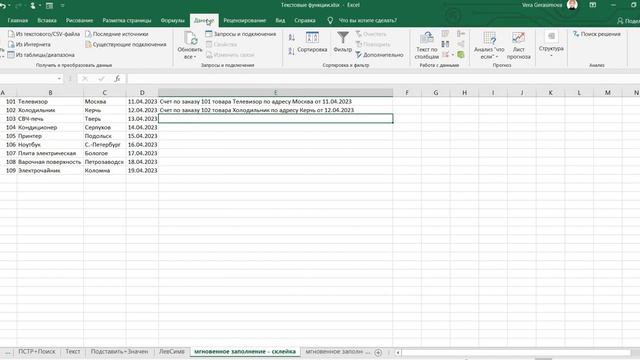This screenshot has height=360, width=640.
Task: Click the horizontal scrollbar left arrow
Action: tap(398, 352)
